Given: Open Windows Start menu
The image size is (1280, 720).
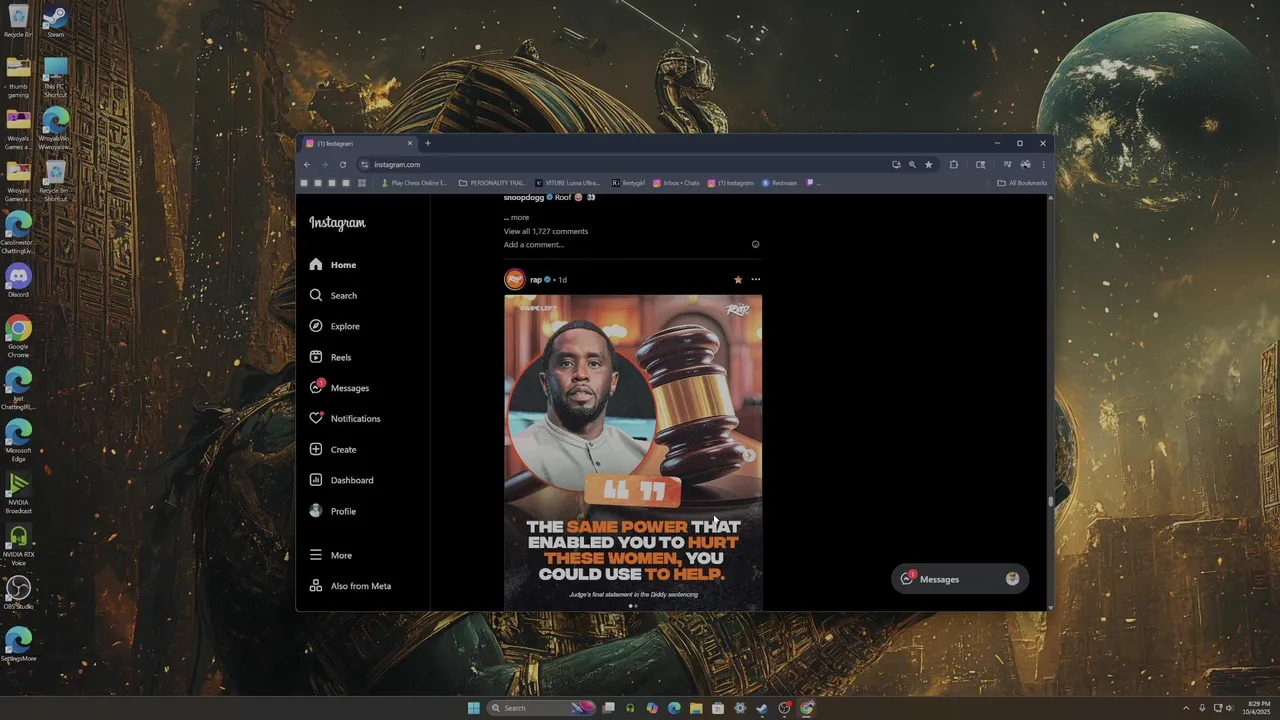Looking at the screenshot, I should coord(473,708).
